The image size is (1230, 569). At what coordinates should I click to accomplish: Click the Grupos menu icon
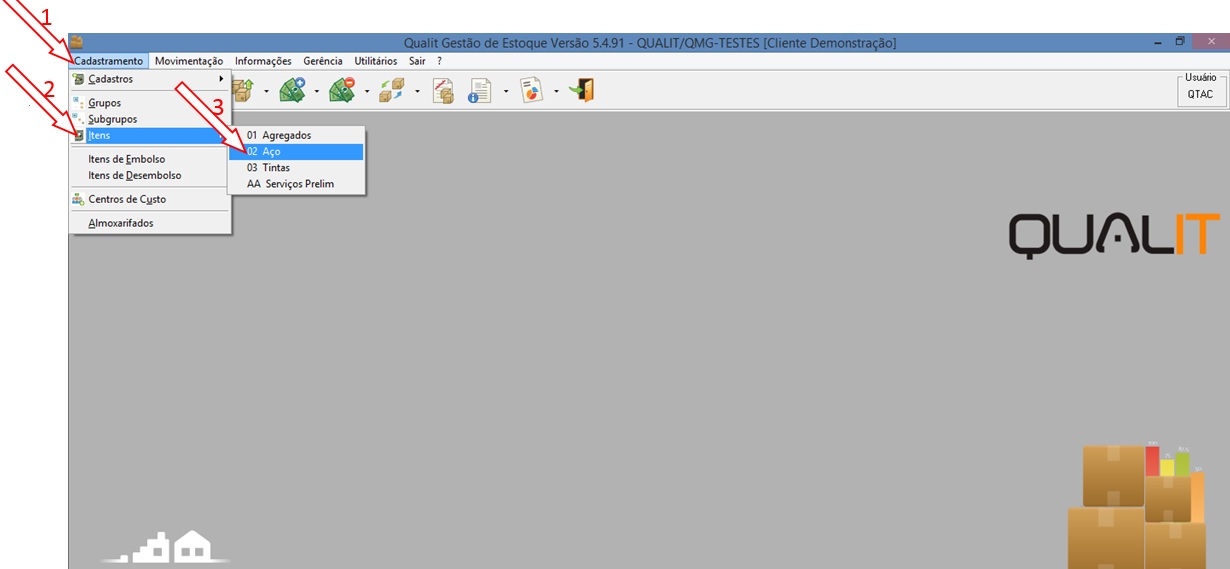78,102
